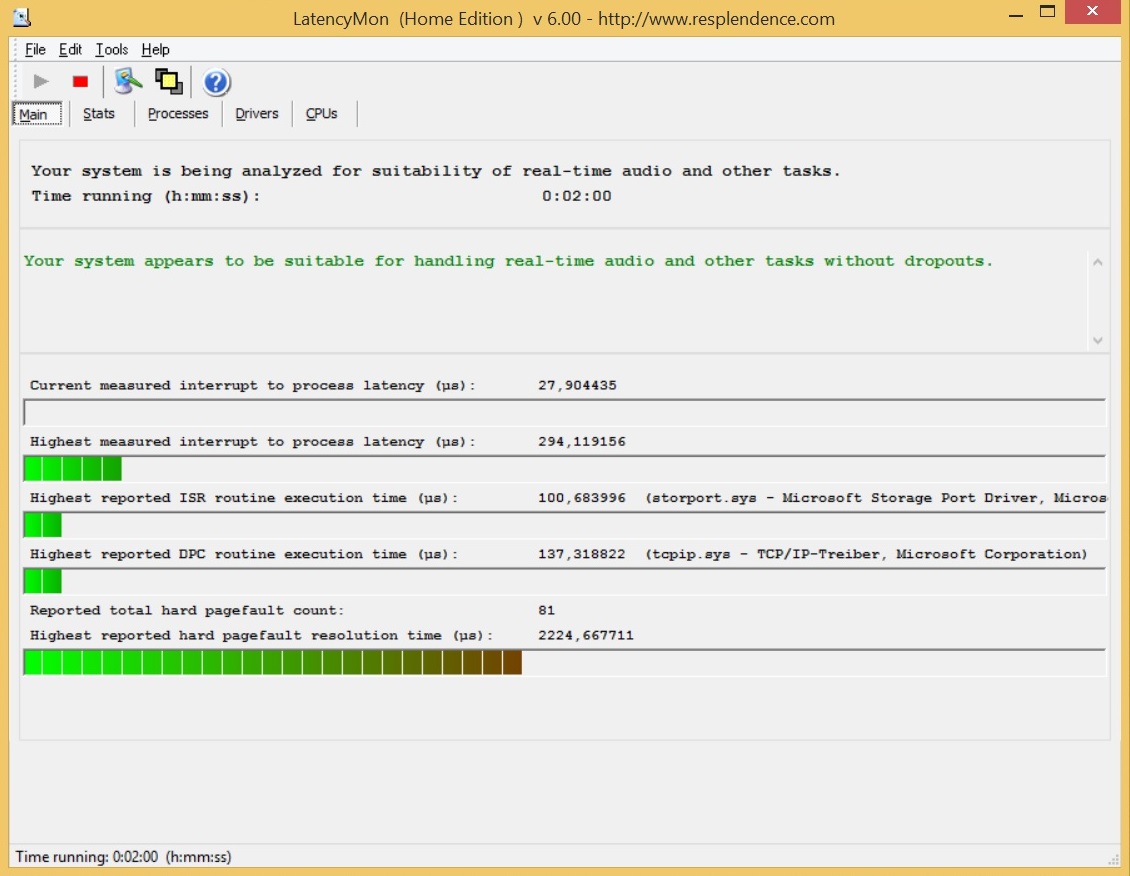Maximize the LatencyMon window
The width and height of the screenshot is (1130, 876).
pos(1047,12)
